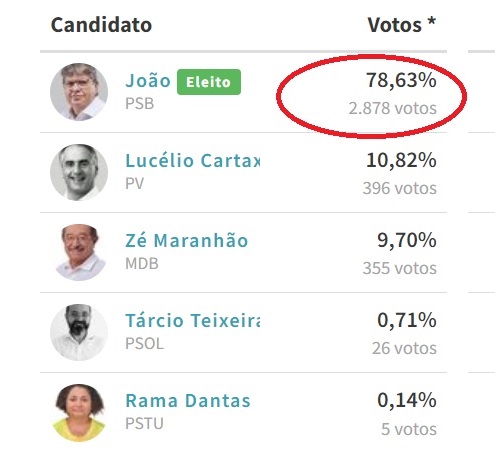495x460 pixels.
Task: Open the Tárcio Teixeira candidate link
Action: click(x=193, y=320)
